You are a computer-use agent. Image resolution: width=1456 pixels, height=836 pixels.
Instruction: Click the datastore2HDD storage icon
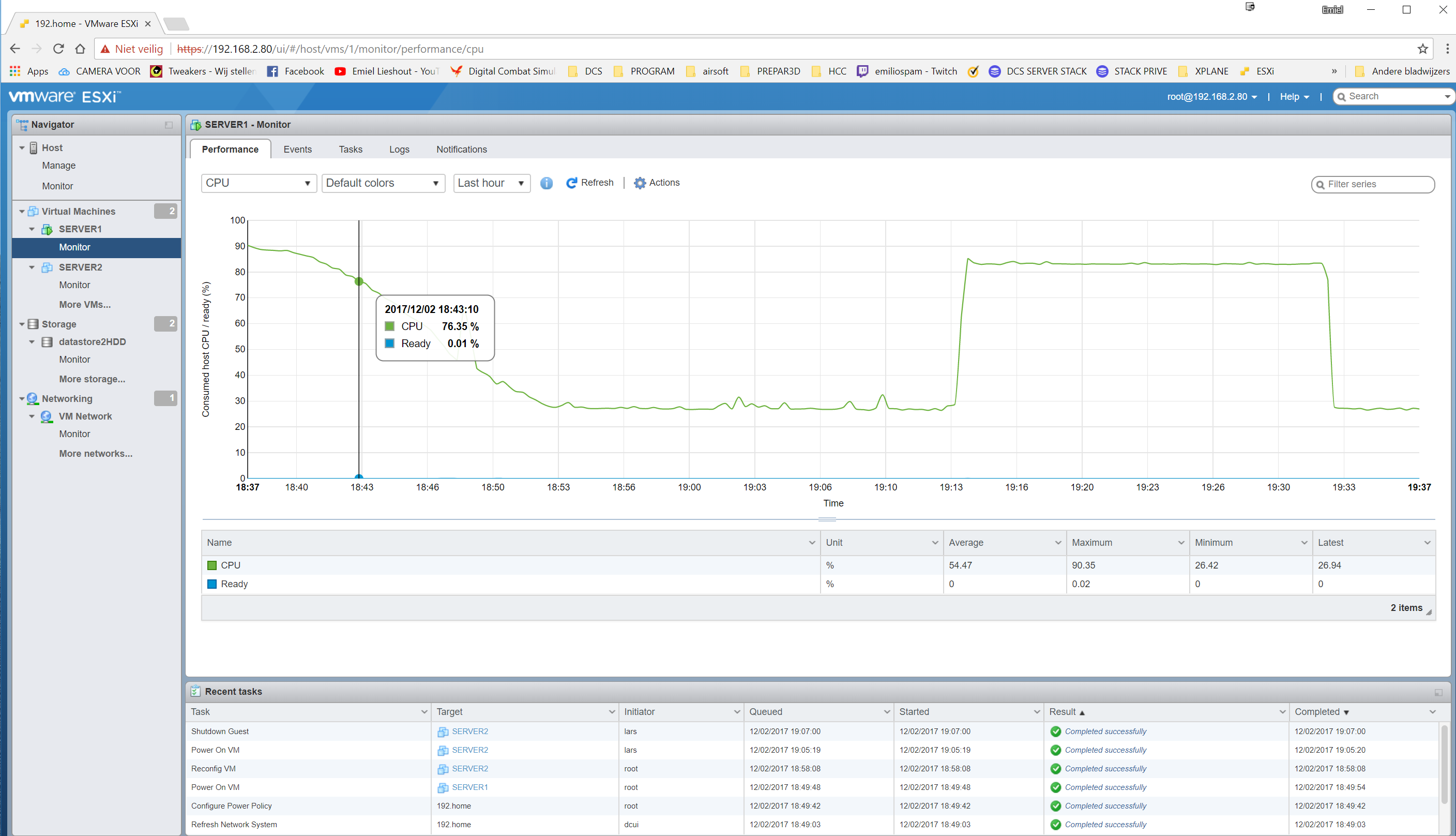point(48,342)
